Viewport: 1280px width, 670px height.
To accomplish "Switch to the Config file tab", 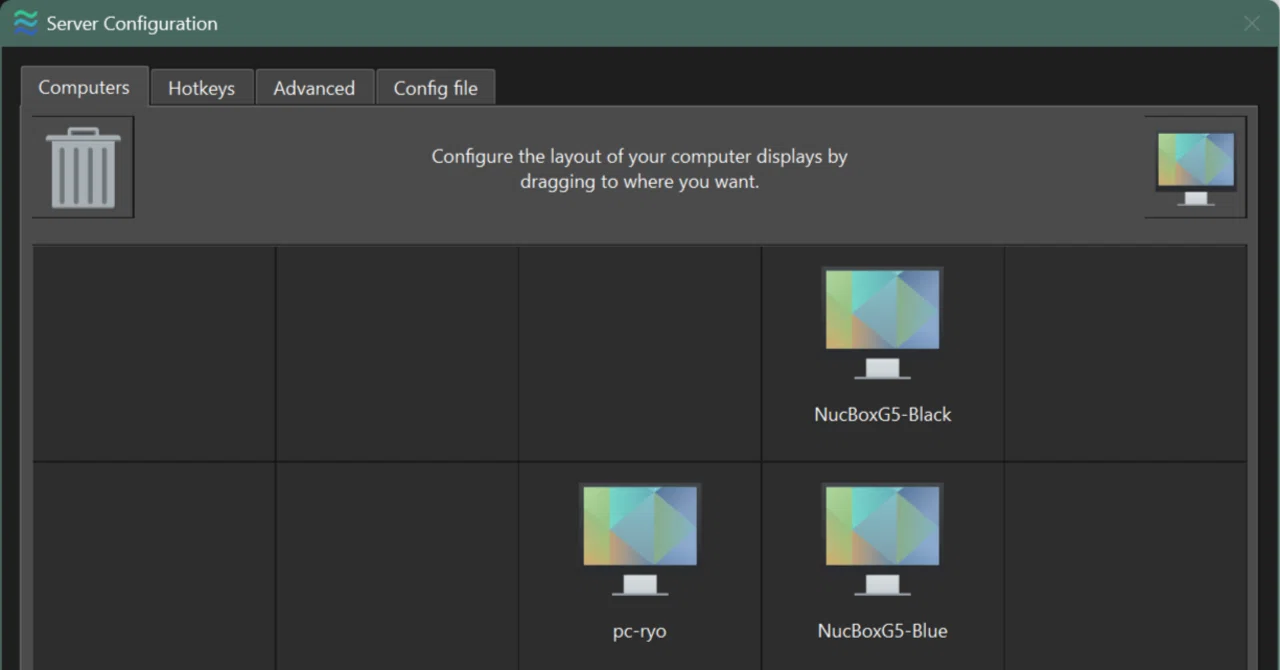I will pyautogui.click(x=436, y=88).
